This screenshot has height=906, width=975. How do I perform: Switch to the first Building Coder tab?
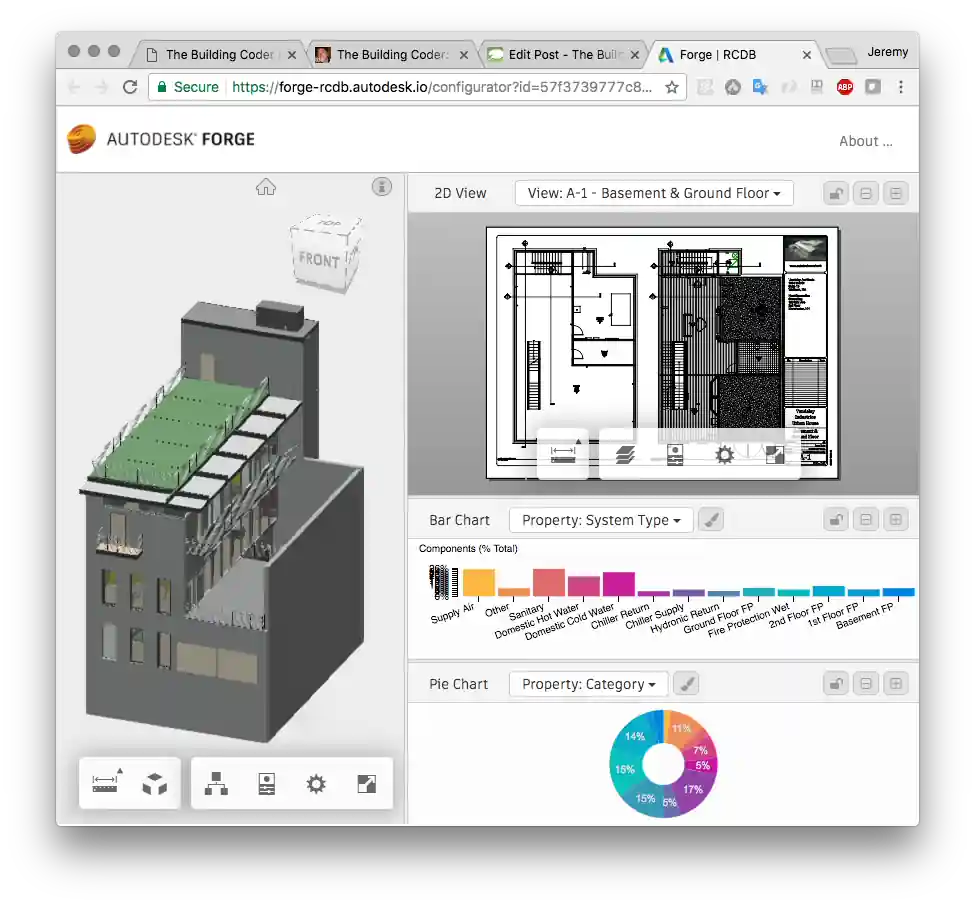pyautogui.click(x=221, y=55)
